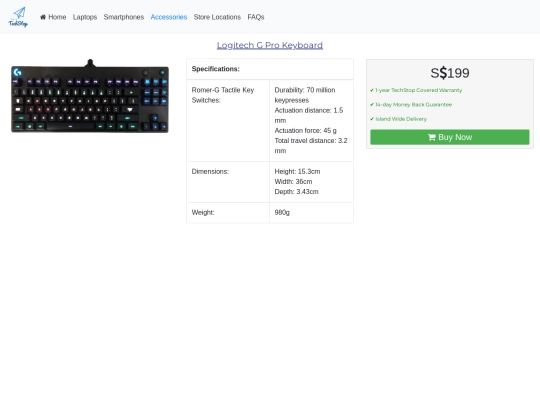The height and width of the screenshot is (405, 540).
Task: Click the S$199 price text
Action: pos(450,73)
